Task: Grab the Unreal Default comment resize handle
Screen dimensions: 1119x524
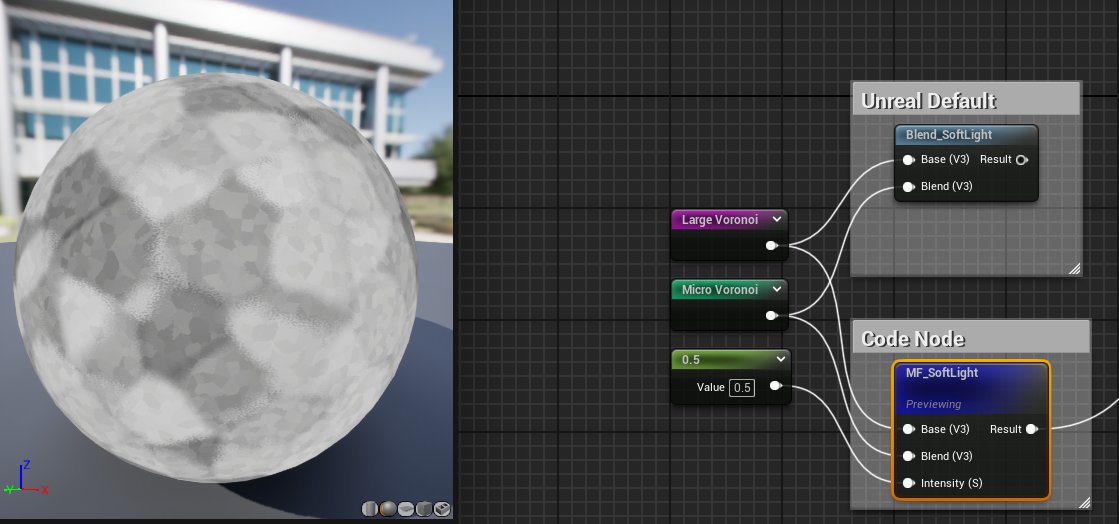Action: click(1074, 268)
